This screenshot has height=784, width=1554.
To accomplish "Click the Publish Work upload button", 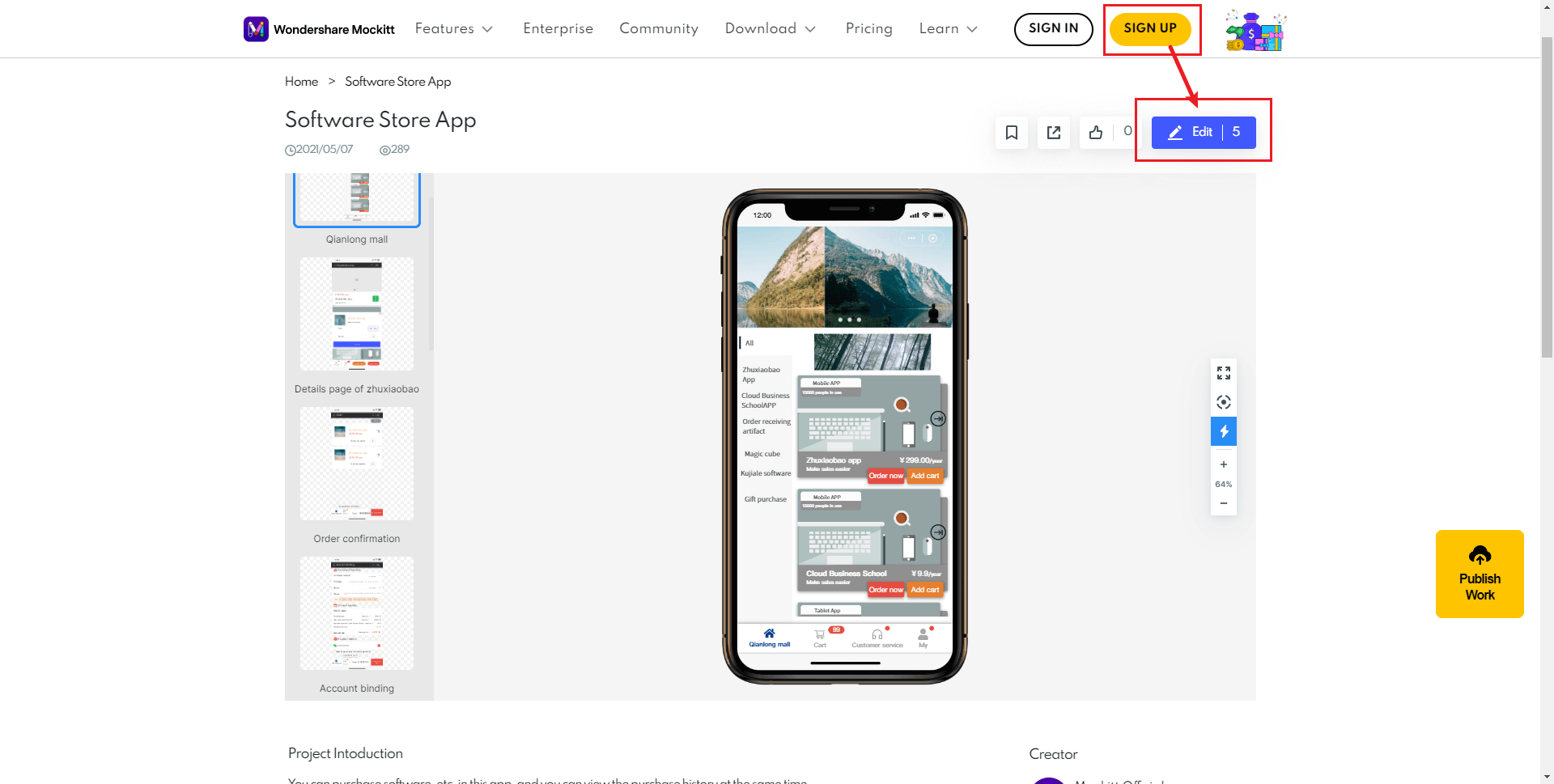I will pos(1480,574).
